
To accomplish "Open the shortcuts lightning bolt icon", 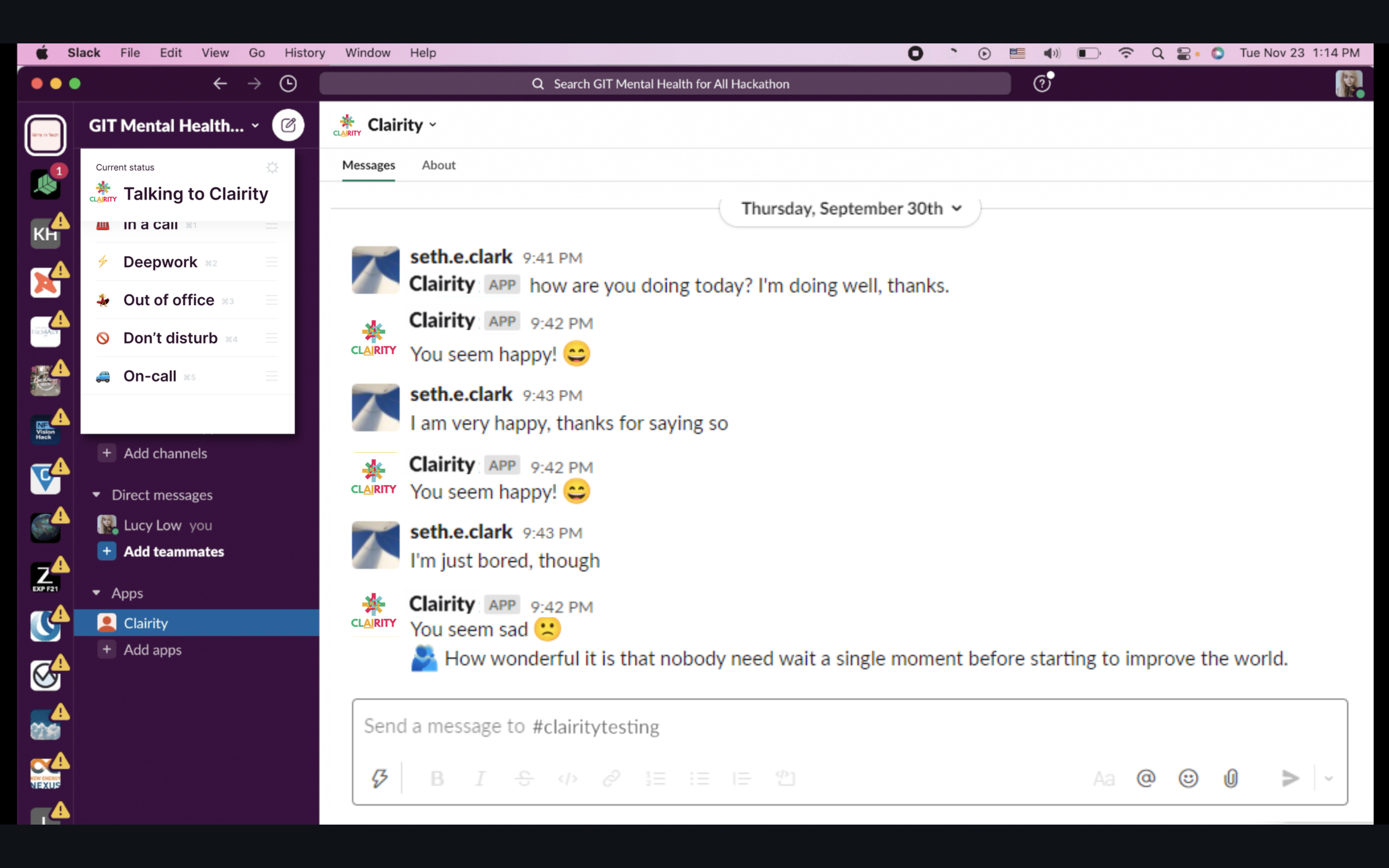I will [380, 778].
